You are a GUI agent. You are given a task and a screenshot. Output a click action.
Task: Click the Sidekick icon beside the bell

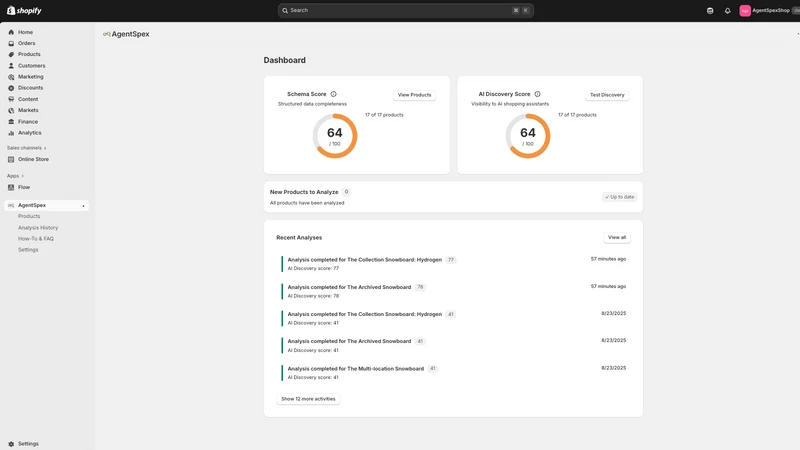(710, 11)
